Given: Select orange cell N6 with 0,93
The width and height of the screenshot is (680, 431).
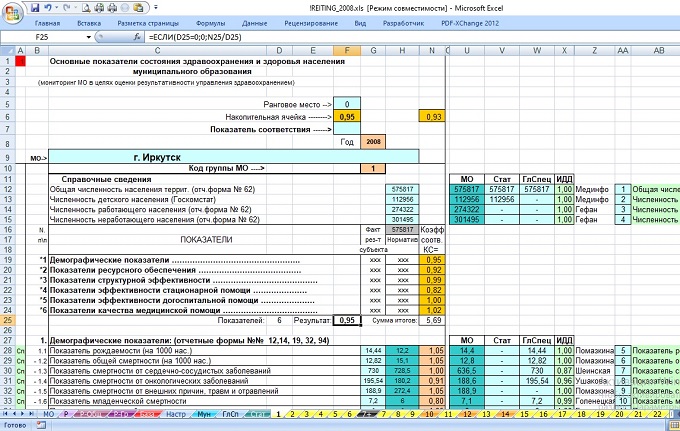Looking at the screenshot, I should click(432, 117).
